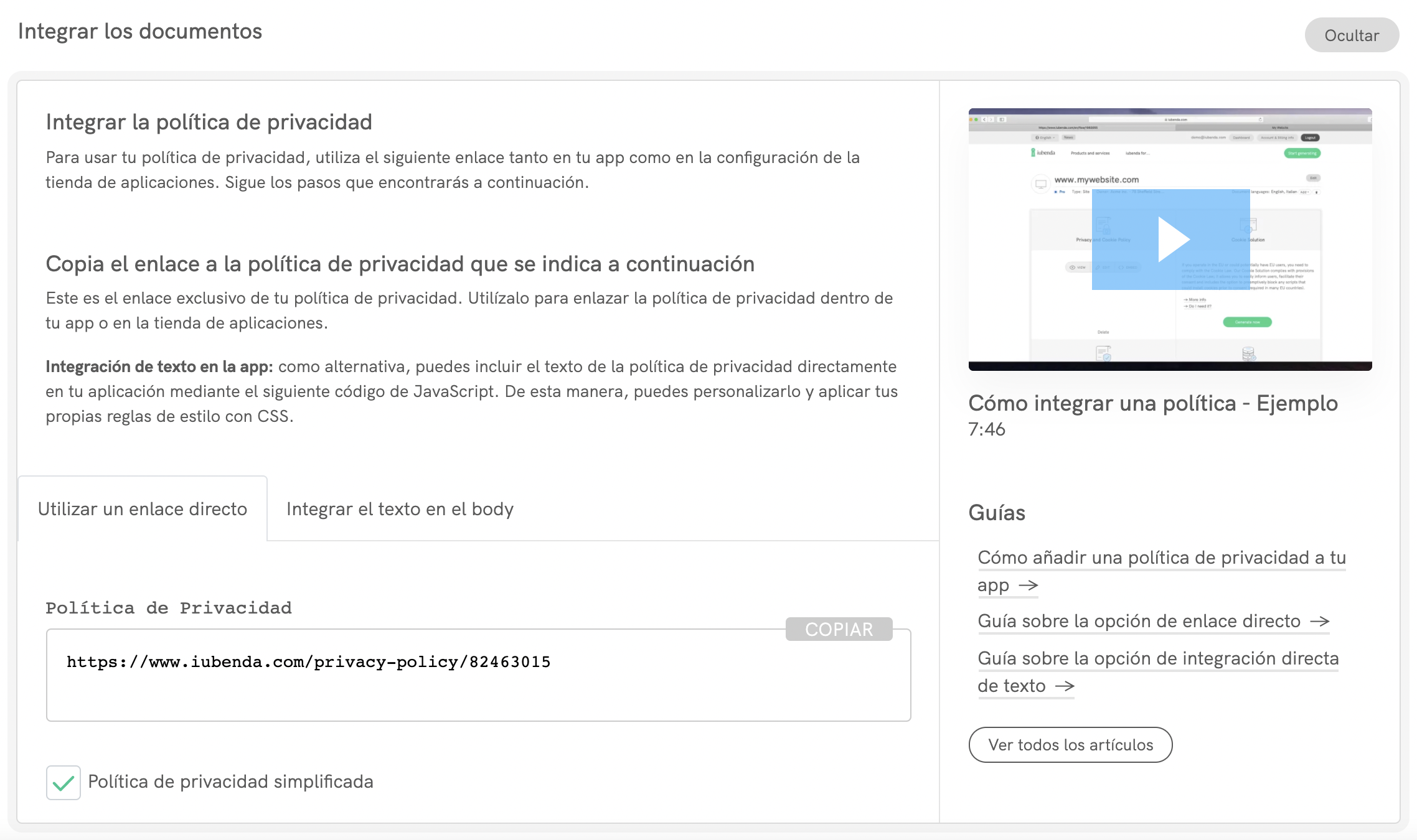Image resolution: width=1417 pixels, height=840 pixels.
Task: Click 'Cómo integrar una política - Ejemplo' video title
Action: point(1152,403)
